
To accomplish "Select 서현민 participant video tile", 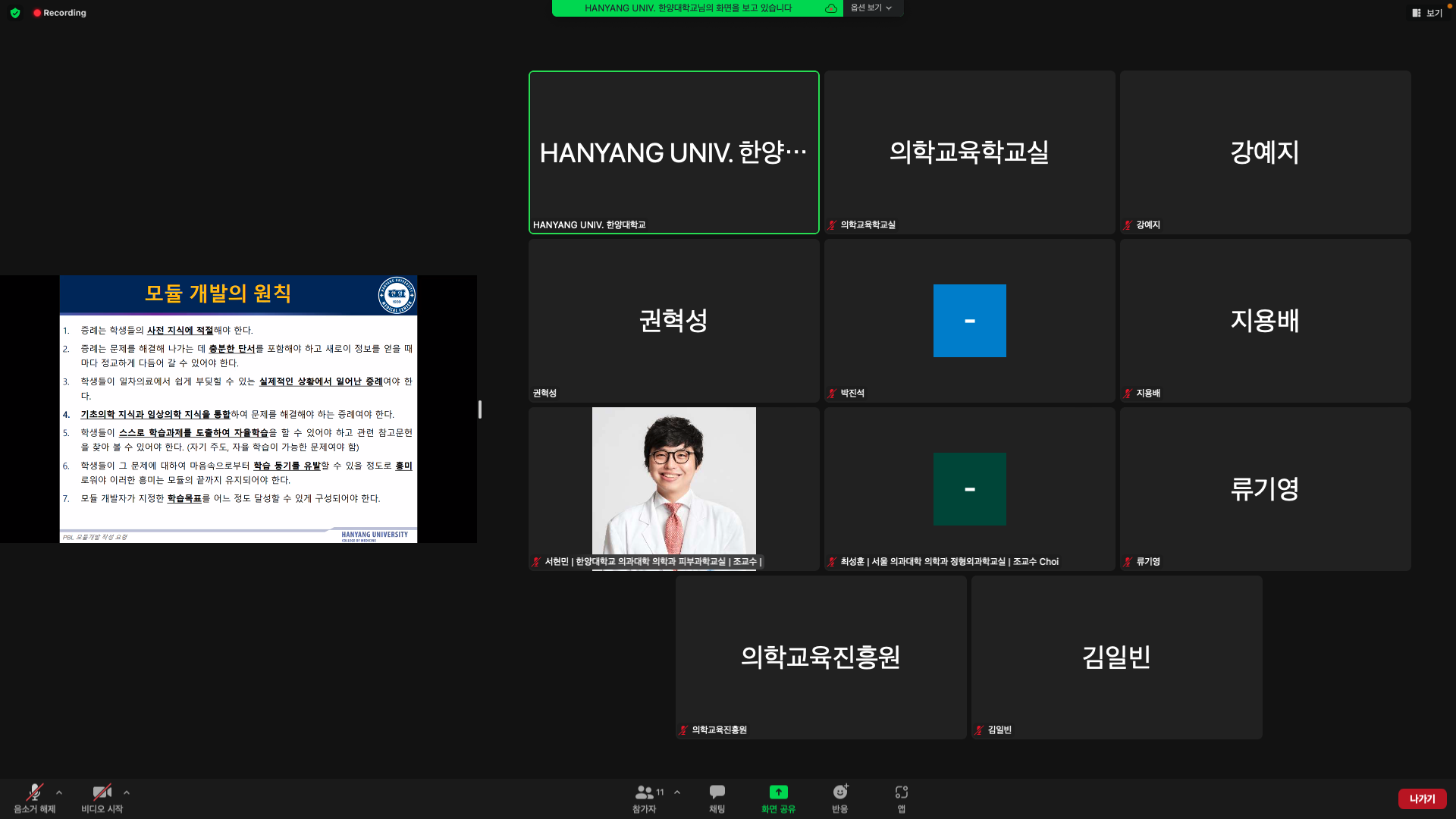I will click(673, 485).
